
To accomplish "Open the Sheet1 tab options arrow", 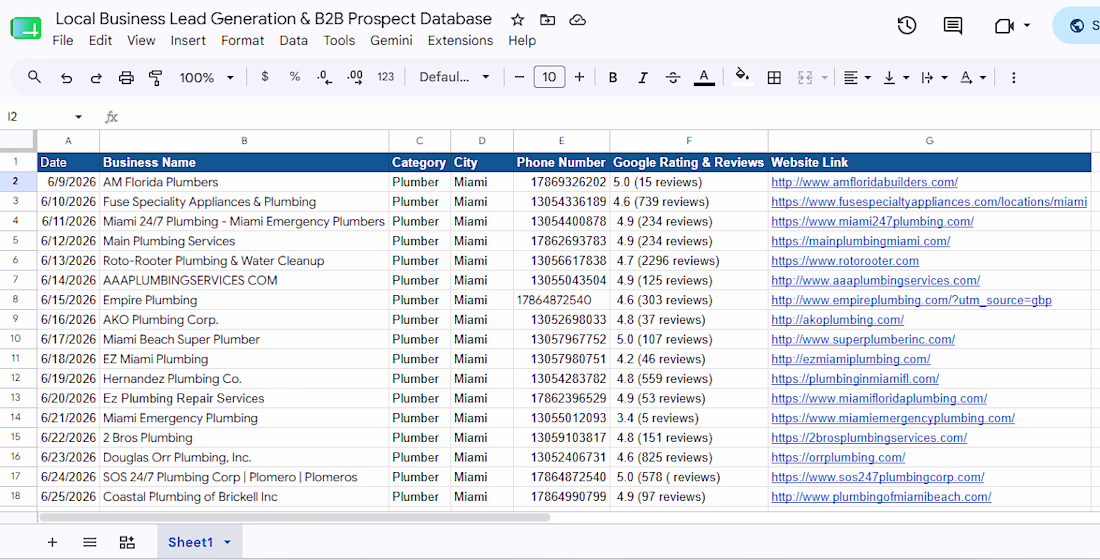I will [227, 542].
